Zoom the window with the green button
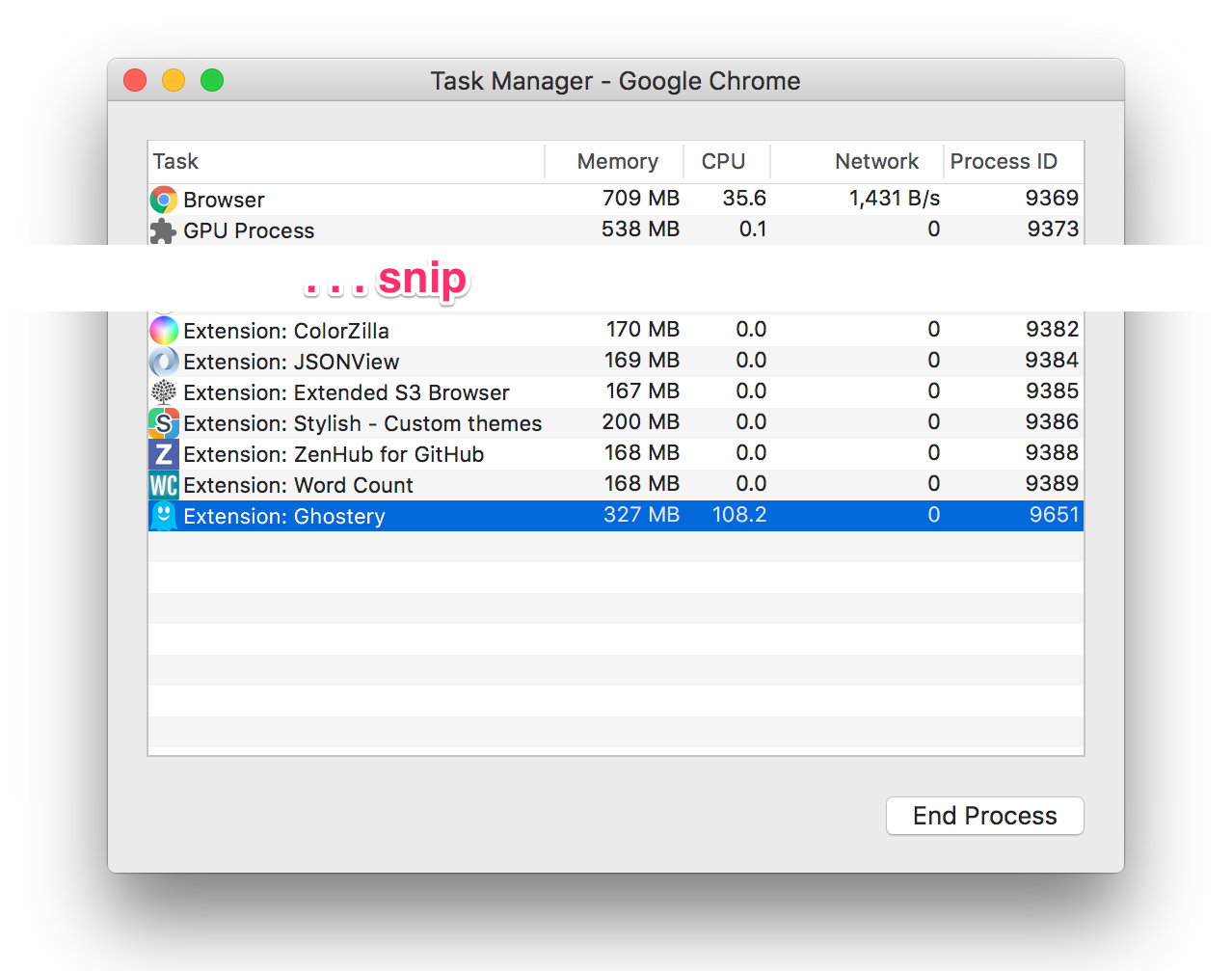 coord(212,80)
